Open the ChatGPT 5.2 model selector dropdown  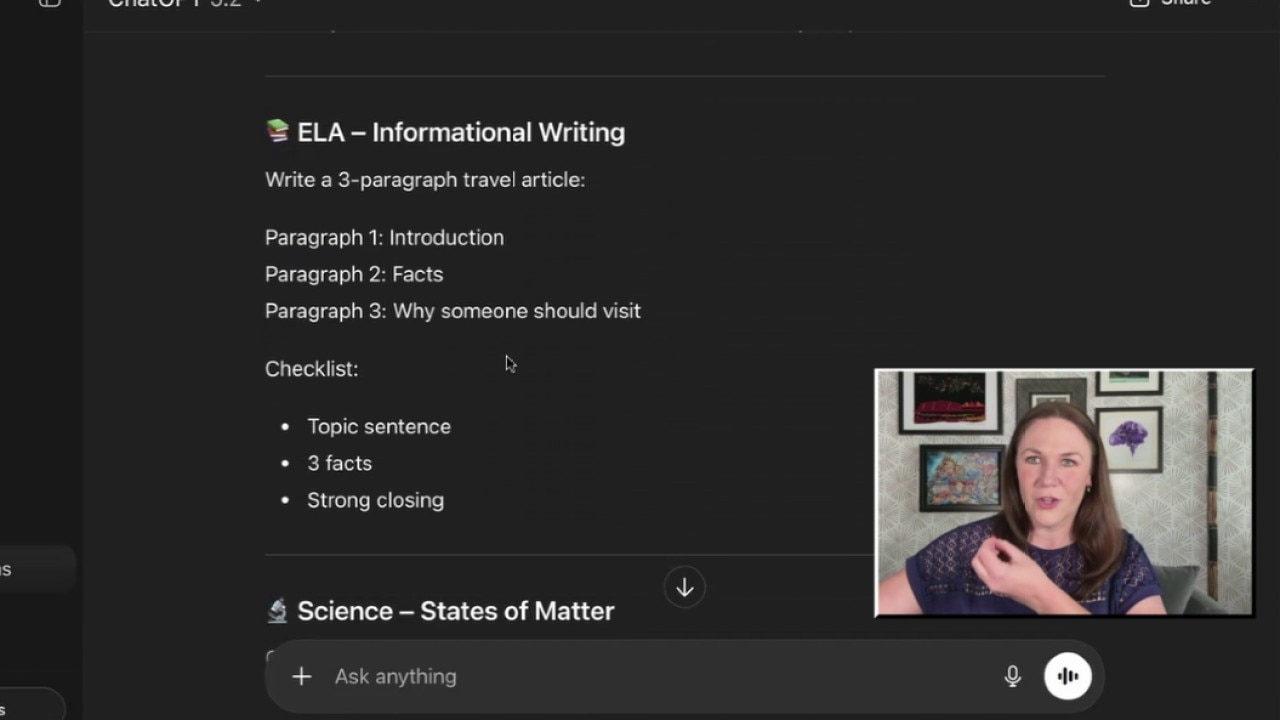[185, 4]
